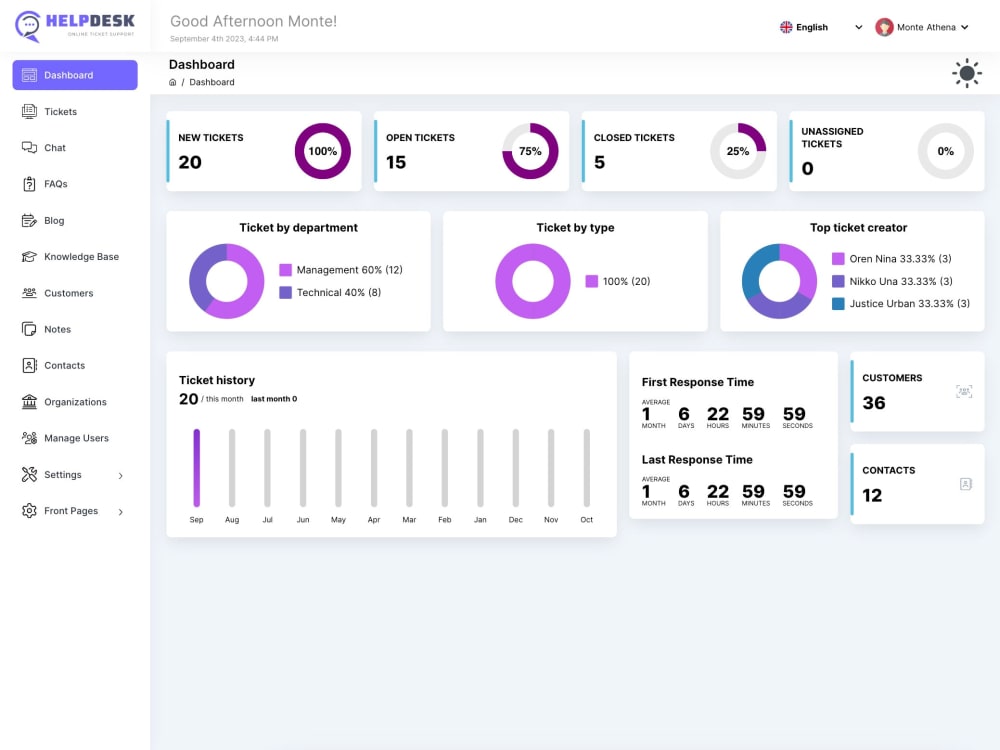Viewport: 1000px width, 750px height.
Task: Click the icon on the Contacts card
Action: (966, 484)
